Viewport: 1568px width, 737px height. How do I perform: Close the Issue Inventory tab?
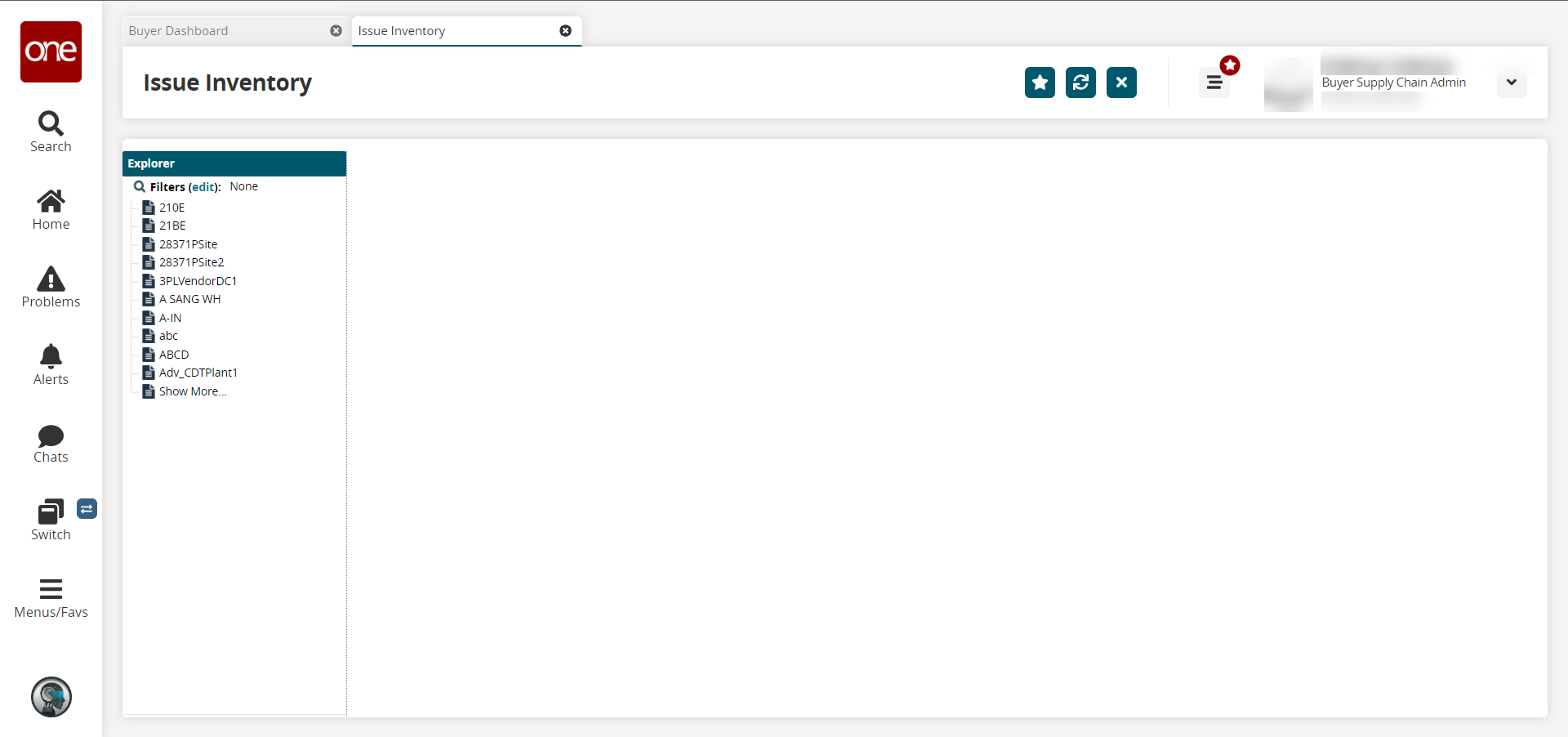[565, 31]
